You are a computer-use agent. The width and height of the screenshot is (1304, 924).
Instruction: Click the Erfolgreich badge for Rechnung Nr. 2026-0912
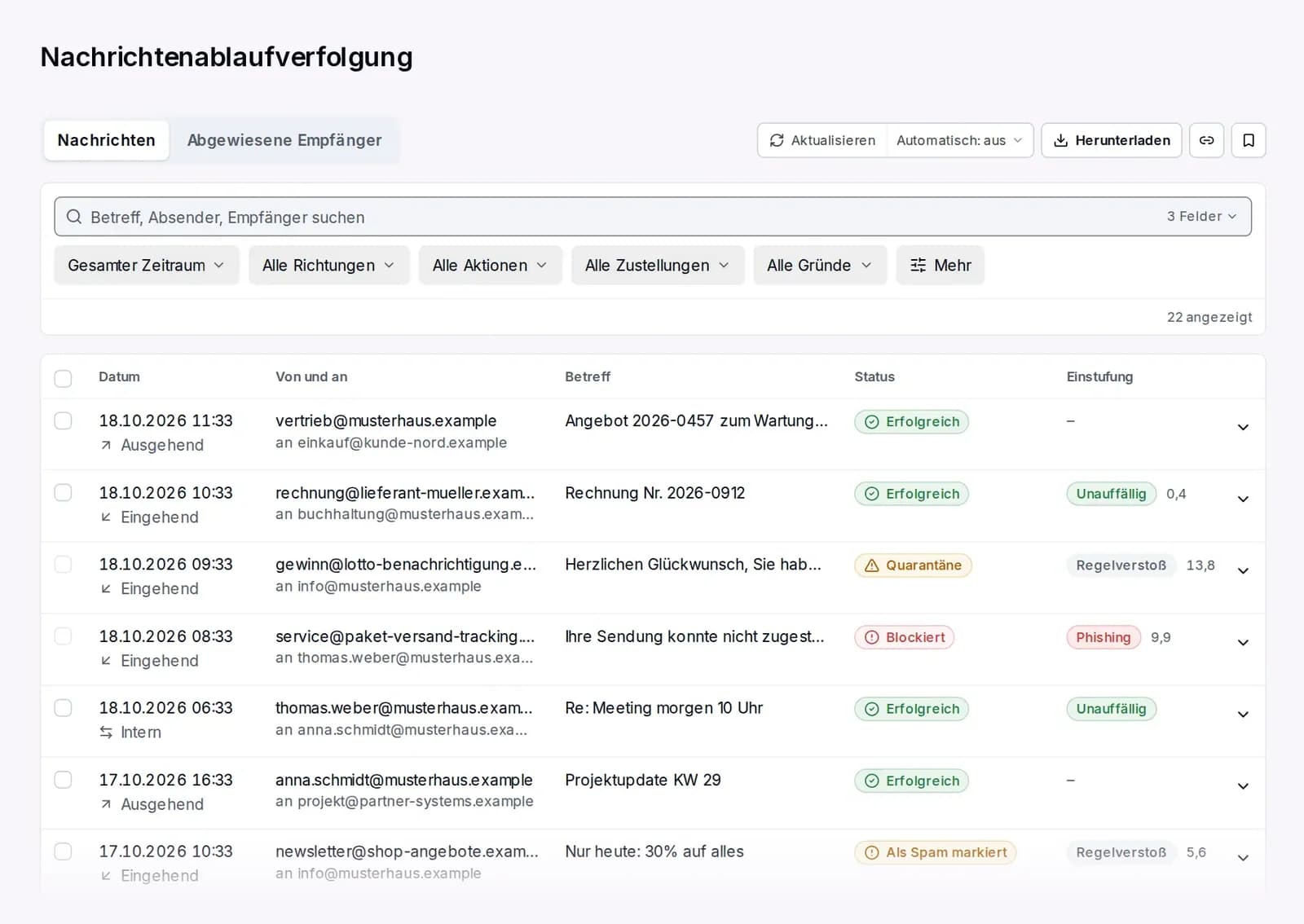click(911, 494)
